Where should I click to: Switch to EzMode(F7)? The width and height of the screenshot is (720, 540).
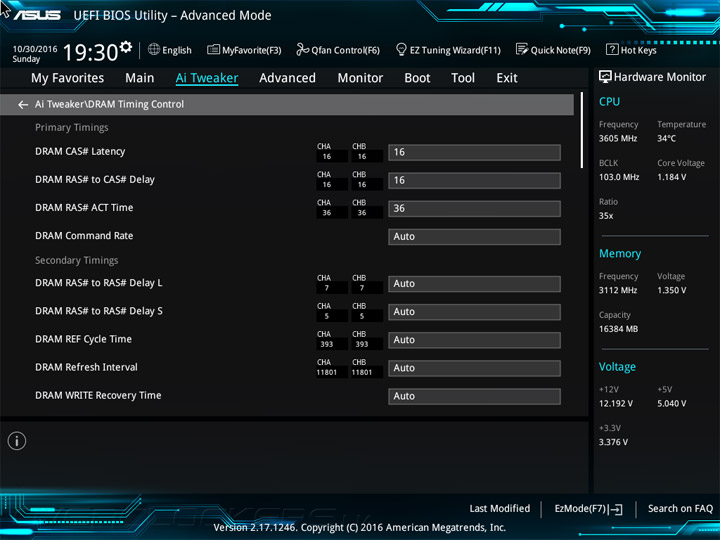coord(580,508)
